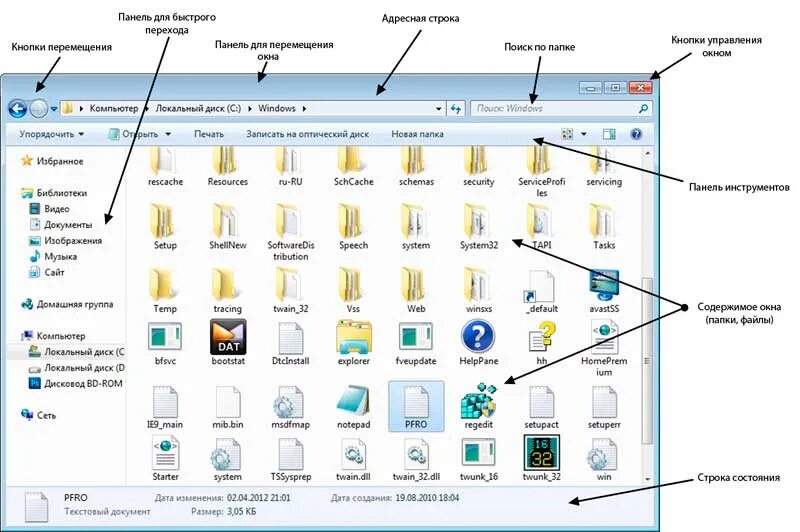The image size is (800, 532).
Task: Select the twunk_32 application icon
Action: click(x=541, y=458)
